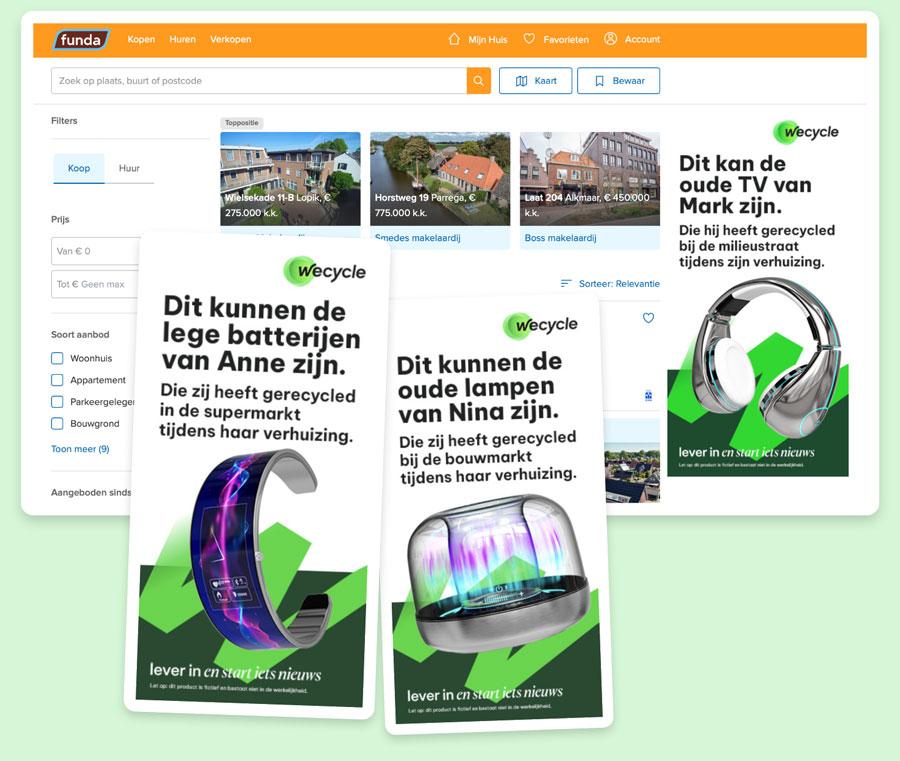
Task: Click the Account user icon
Action: pyautogui.click(x=611, y=39)
